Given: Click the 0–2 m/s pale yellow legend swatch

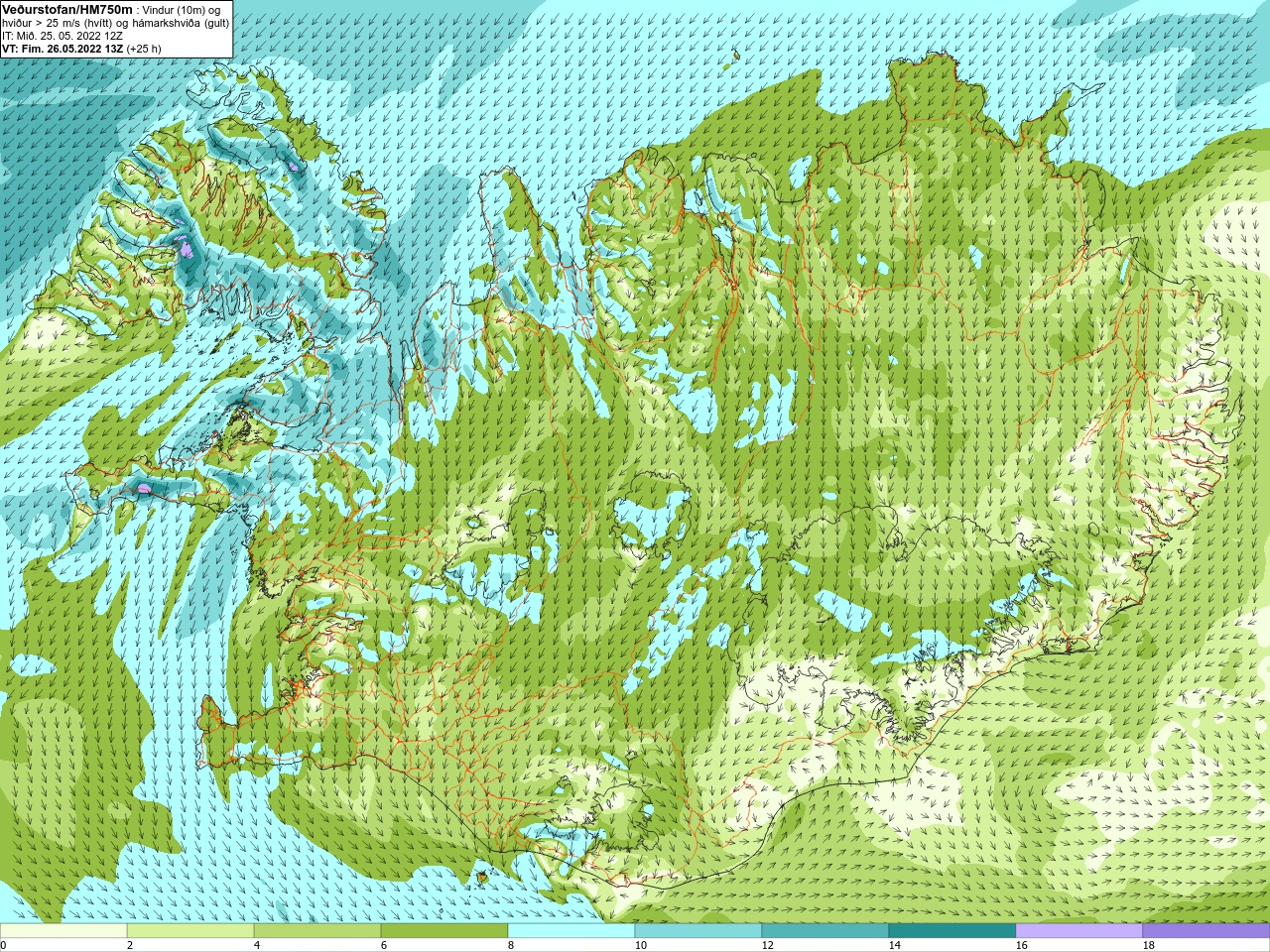Looking at the screenshot, I should click(x=63, y=931).
